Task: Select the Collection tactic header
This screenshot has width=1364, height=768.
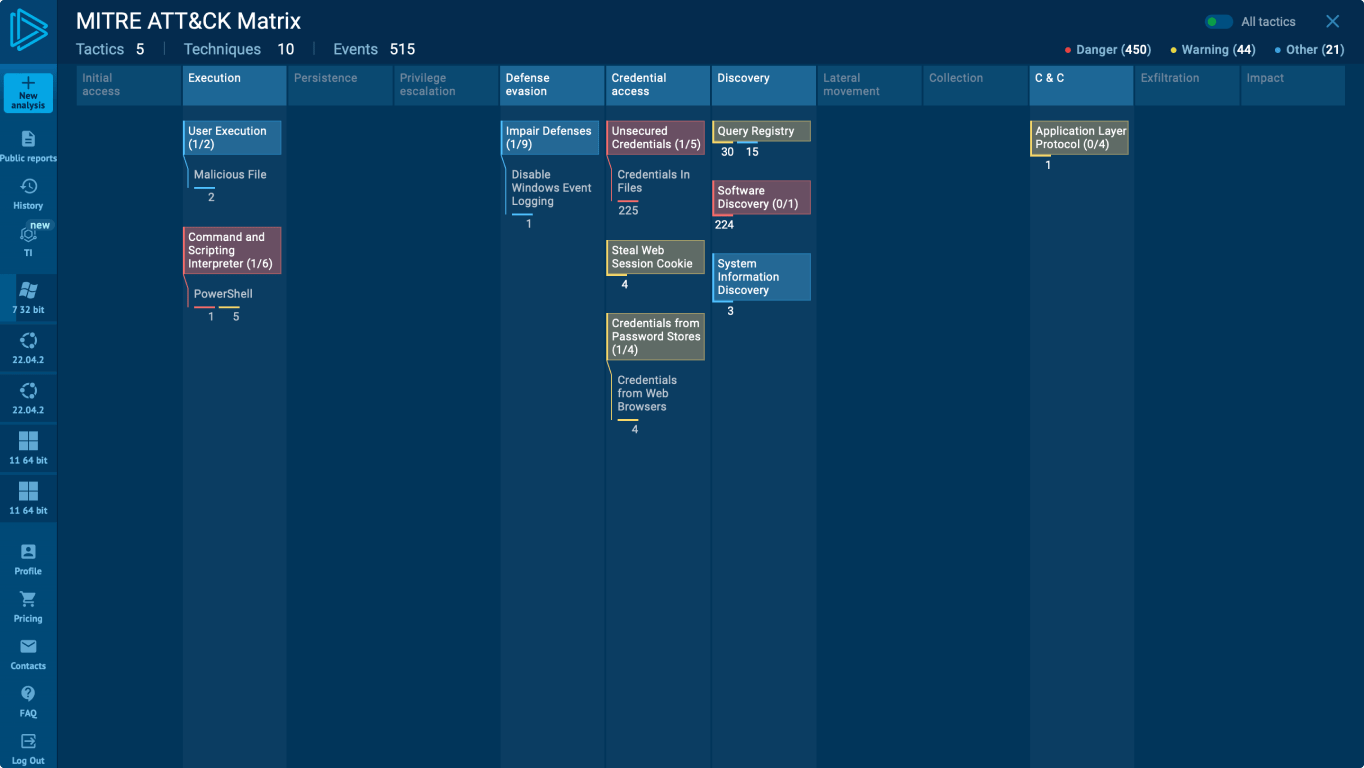Action: (976, 85)
